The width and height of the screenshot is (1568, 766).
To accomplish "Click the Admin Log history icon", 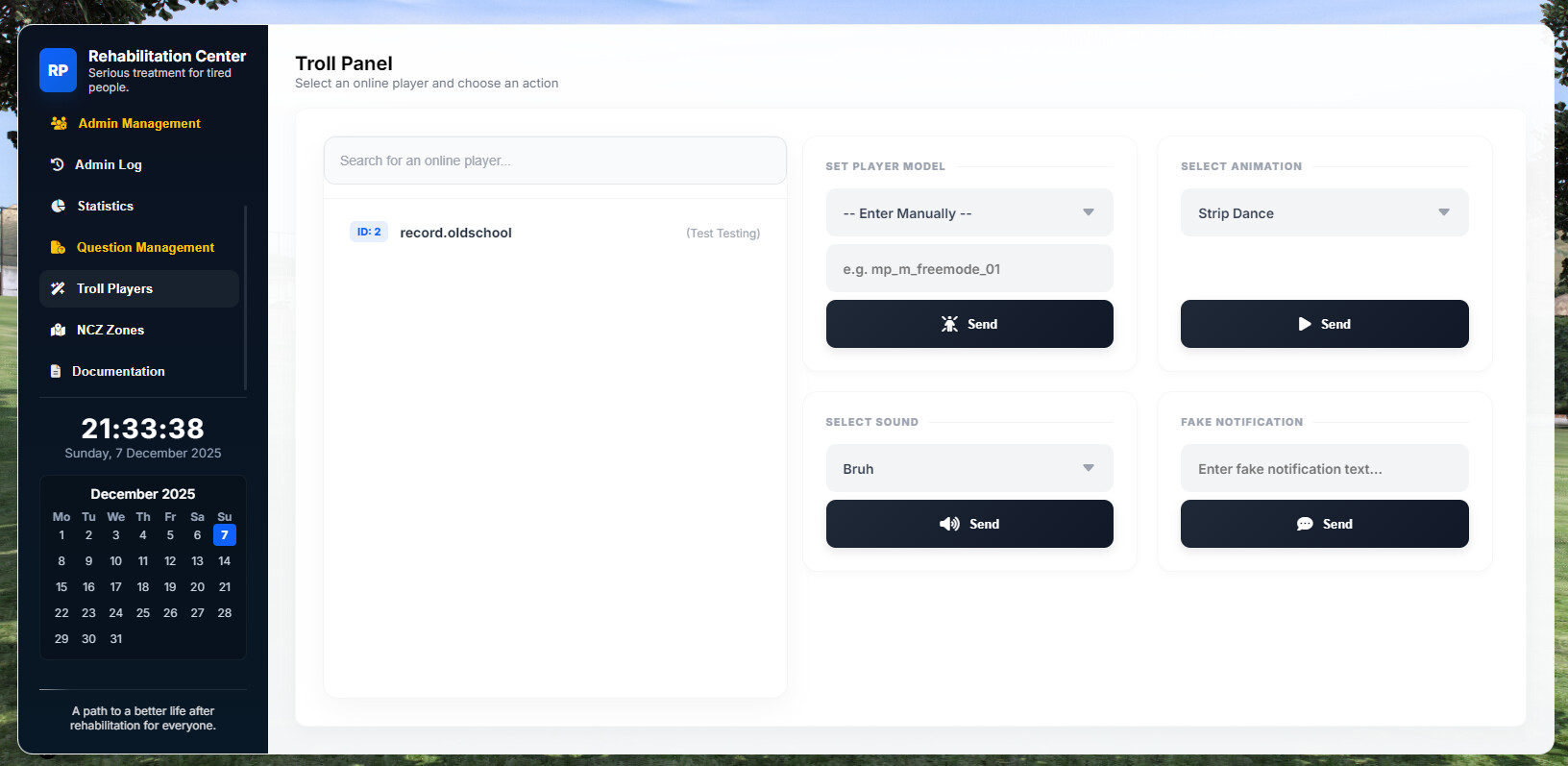I will coord(57,165).
